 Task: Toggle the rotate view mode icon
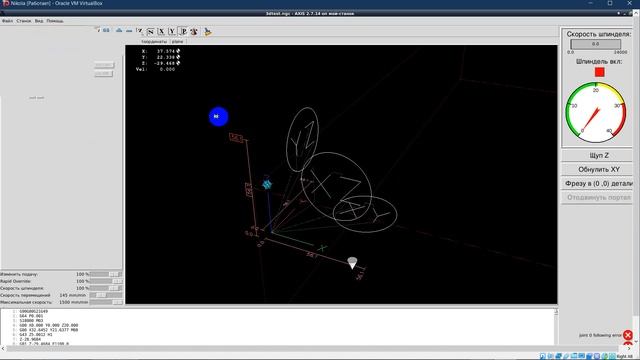point(194,31)
